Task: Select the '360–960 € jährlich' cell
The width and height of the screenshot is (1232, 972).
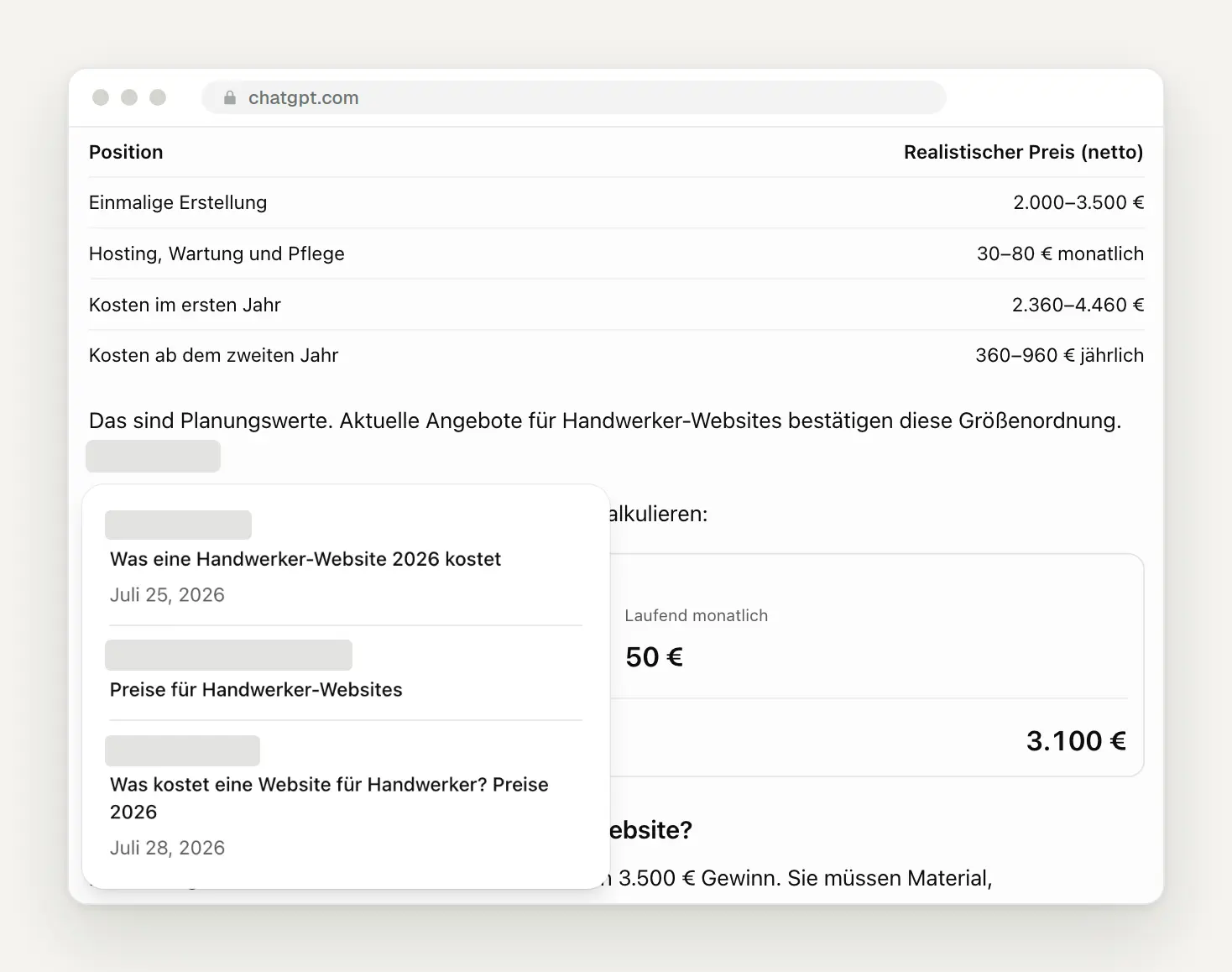Action: pyautogui.click(x=1059, y=355)
